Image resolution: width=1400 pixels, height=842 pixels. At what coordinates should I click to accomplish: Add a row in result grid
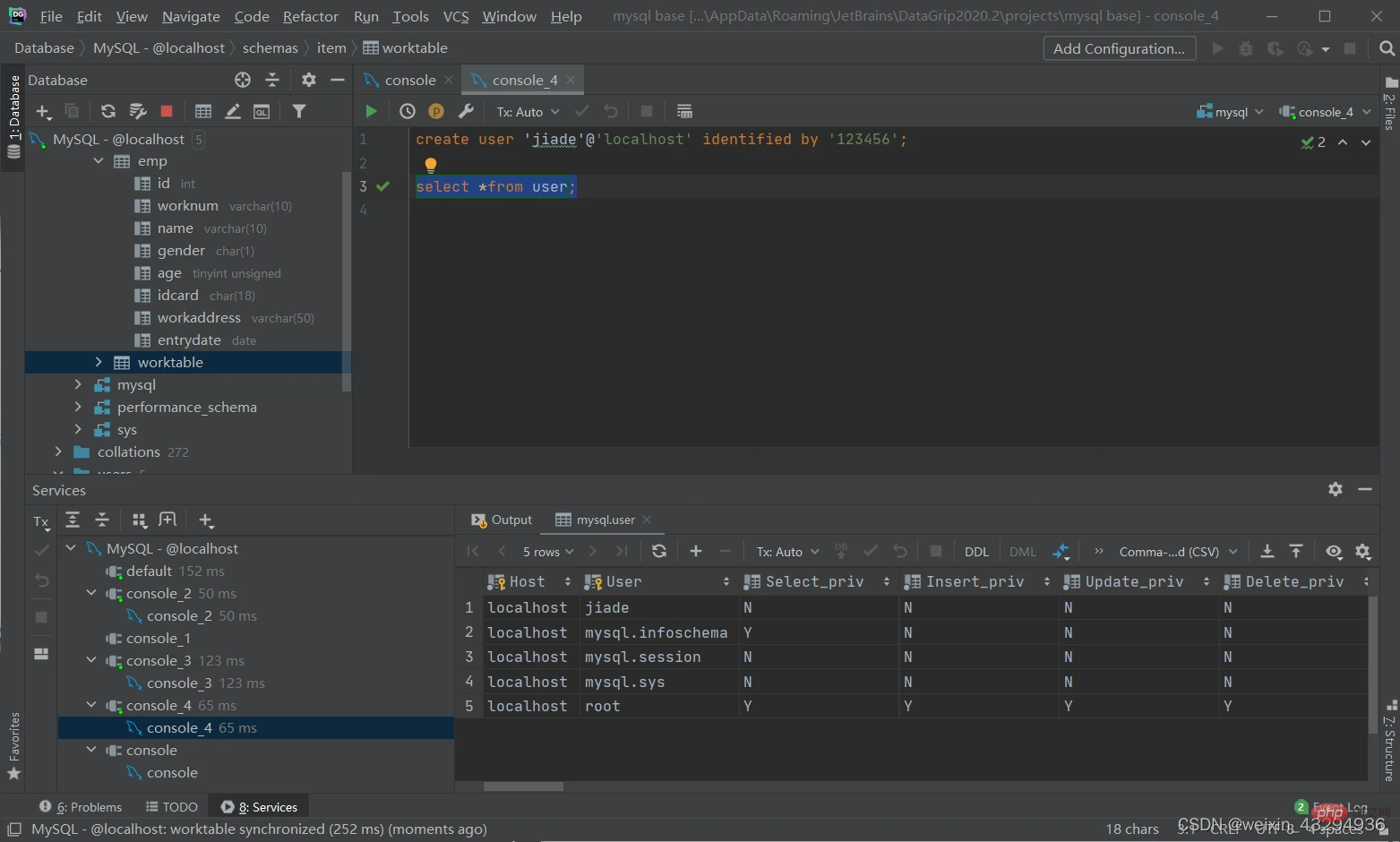696,551
